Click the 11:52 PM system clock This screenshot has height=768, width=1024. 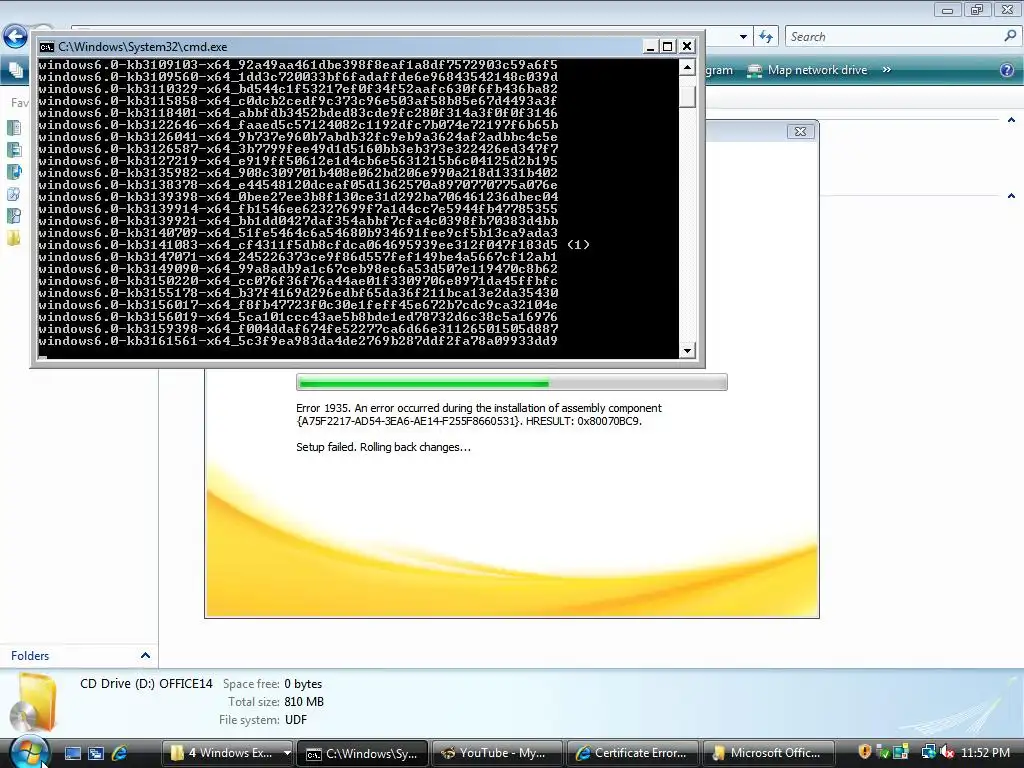(x=985, y=752)
